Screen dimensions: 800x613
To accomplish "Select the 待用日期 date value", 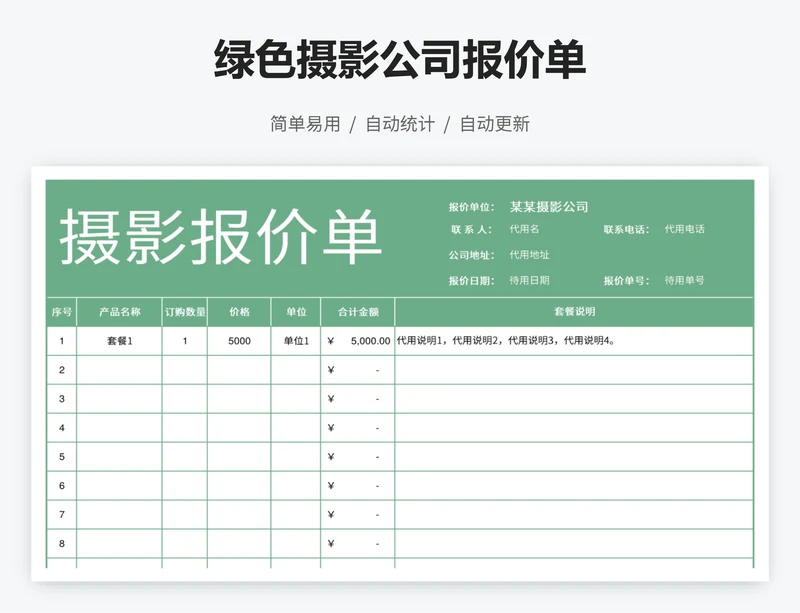I will tap(529, 280).
